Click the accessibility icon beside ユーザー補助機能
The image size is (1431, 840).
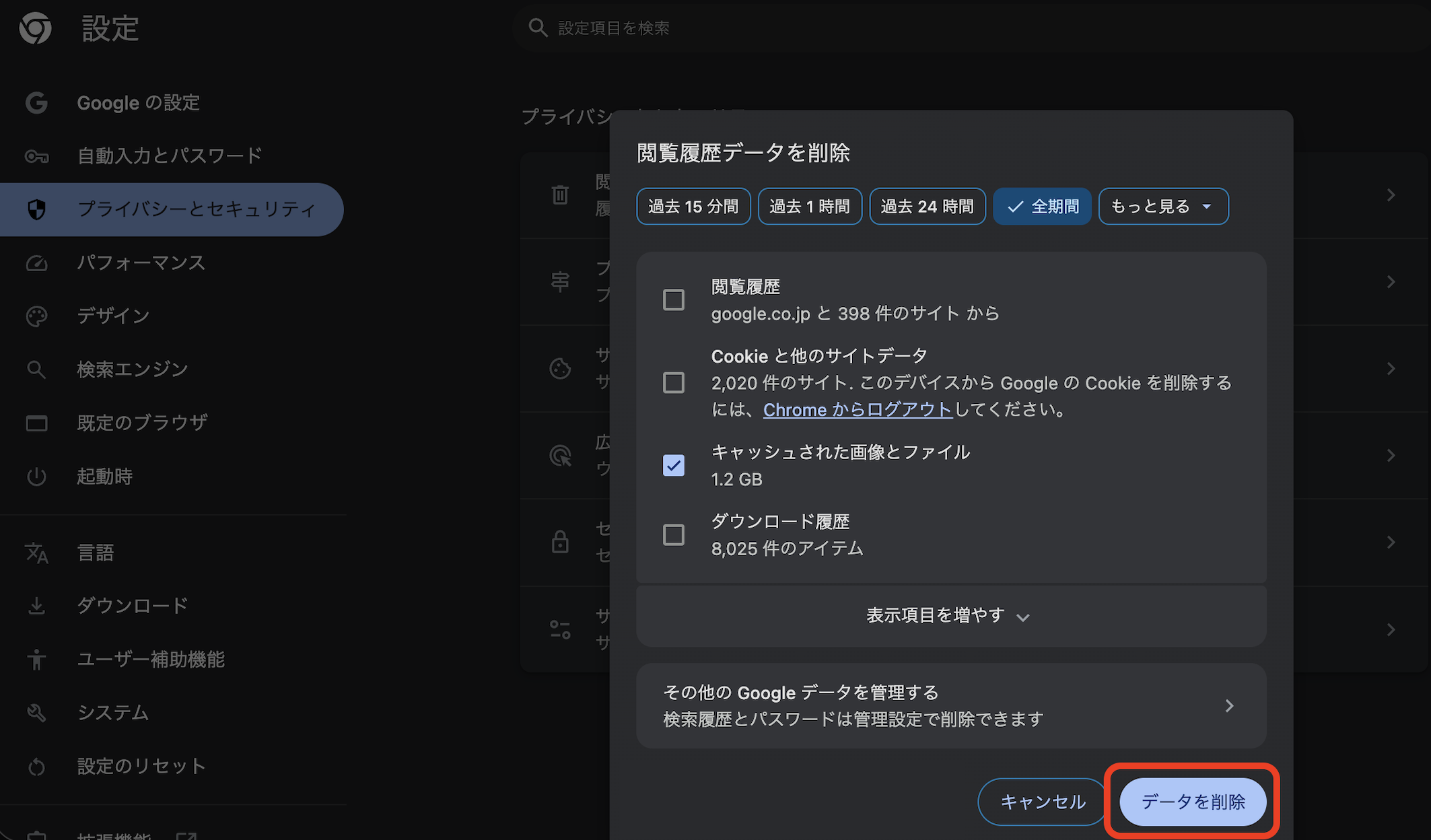37,660
